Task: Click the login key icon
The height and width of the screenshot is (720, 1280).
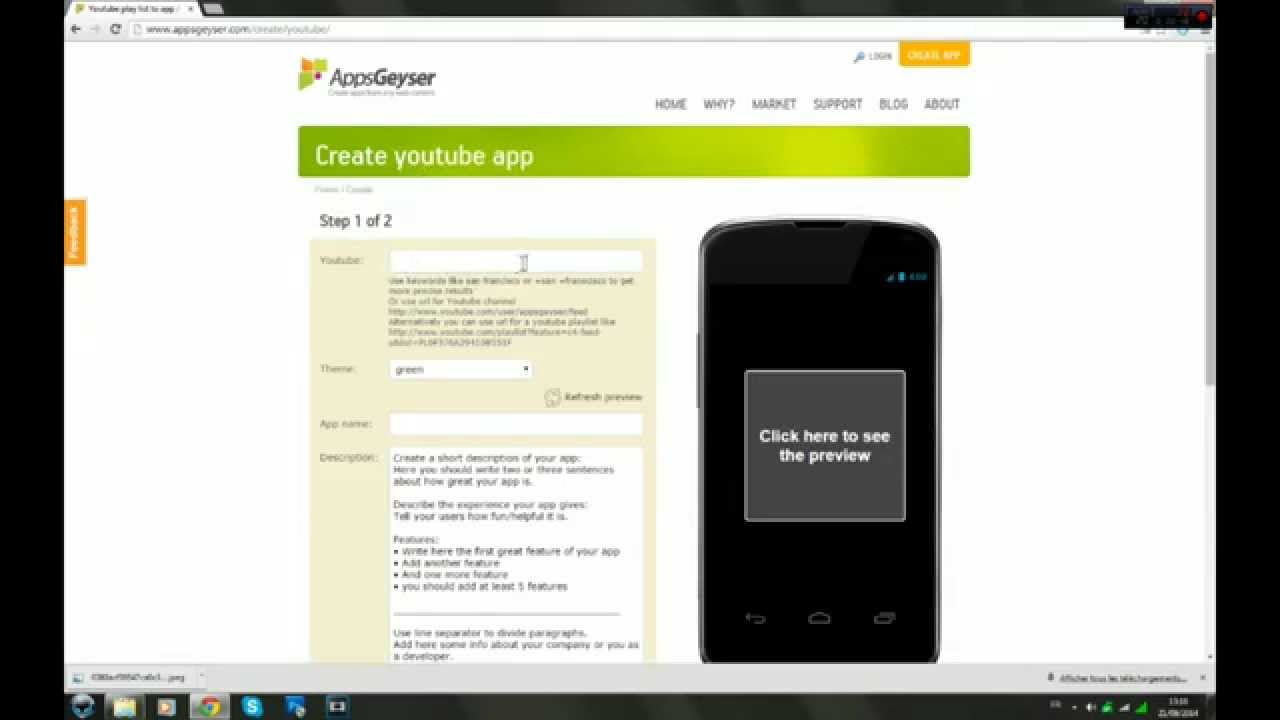Action: pyautogui.click(x=858, y=57)
